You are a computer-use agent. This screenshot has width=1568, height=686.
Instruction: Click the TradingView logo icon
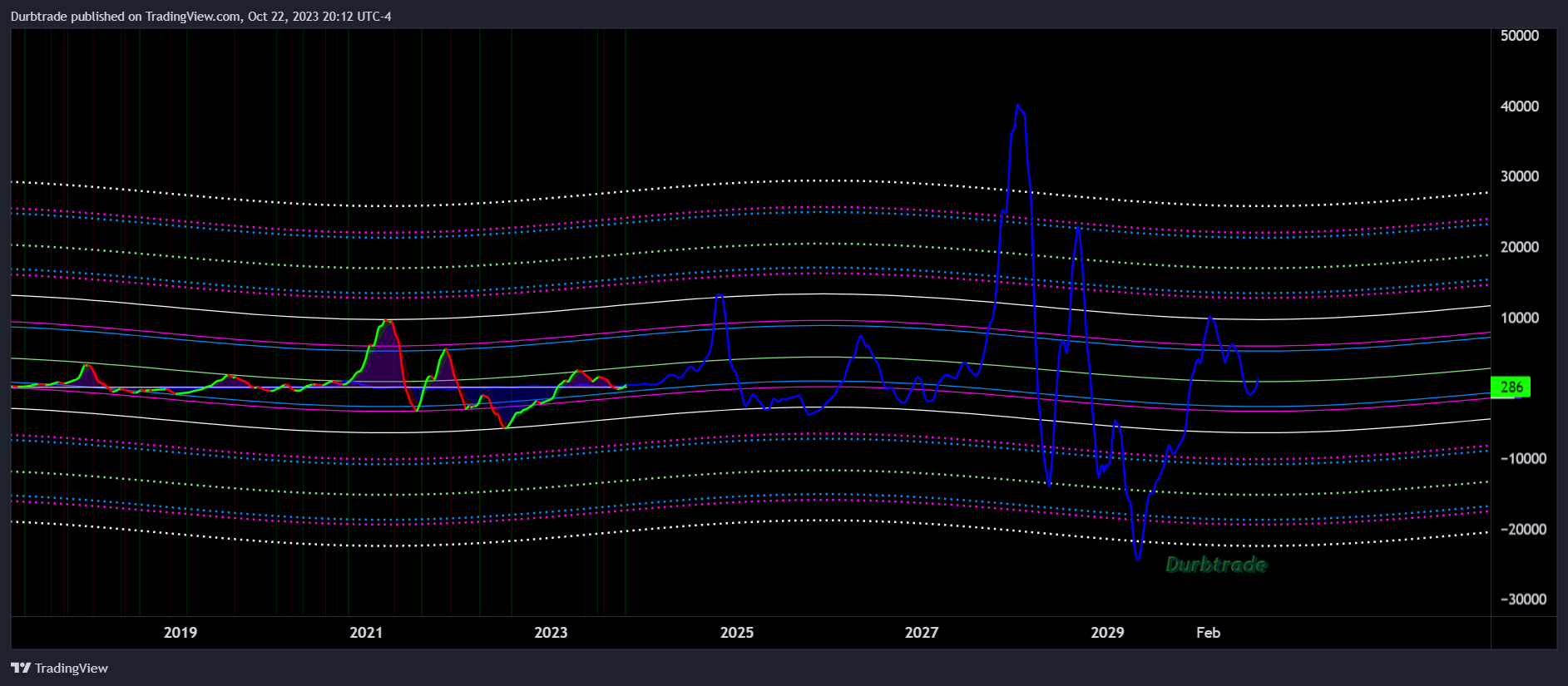coord(21,668)
